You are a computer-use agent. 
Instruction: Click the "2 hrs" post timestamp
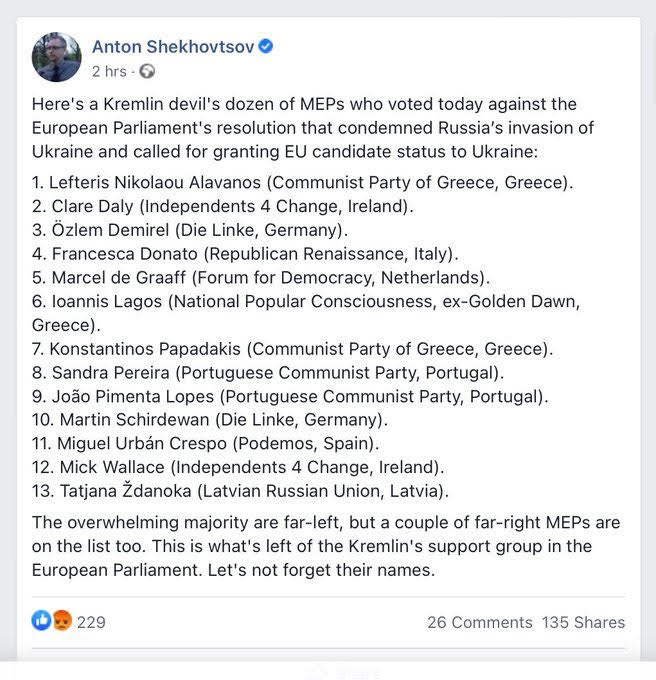(x=109, y=71)
